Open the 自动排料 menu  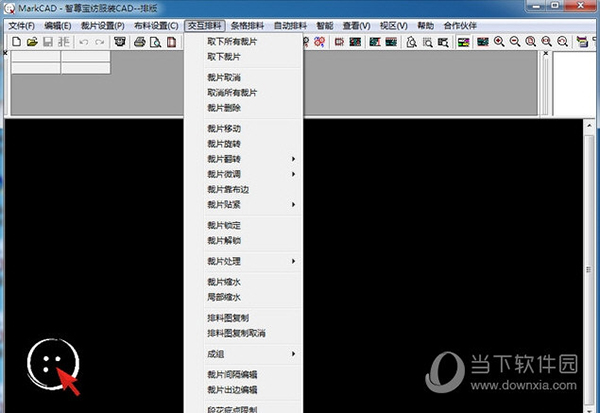pyautogui.click(x=290, y=26)
